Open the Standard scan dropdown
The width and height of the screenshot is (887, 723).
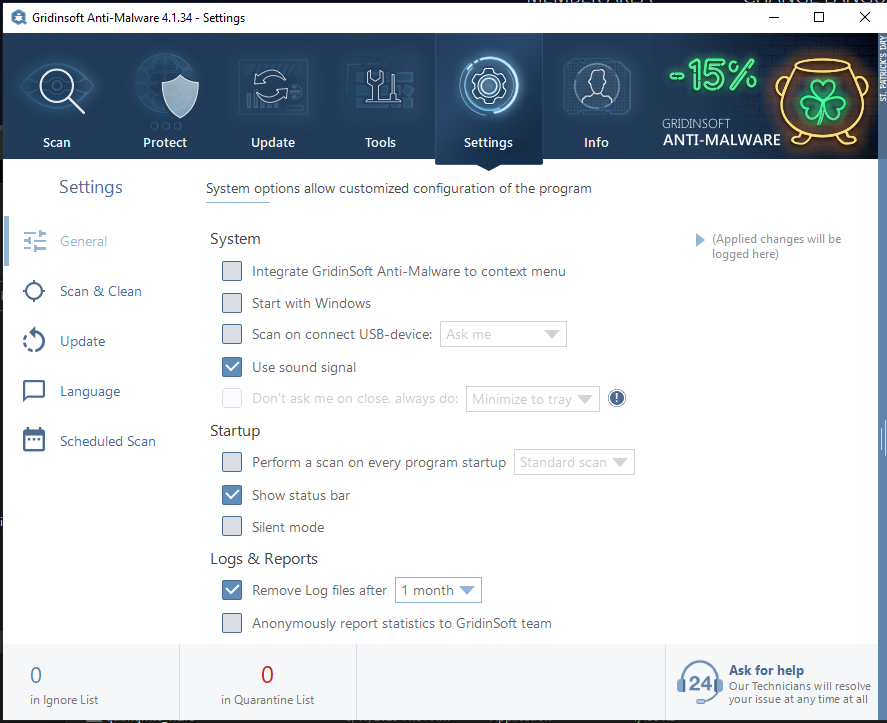pos(574,462)
